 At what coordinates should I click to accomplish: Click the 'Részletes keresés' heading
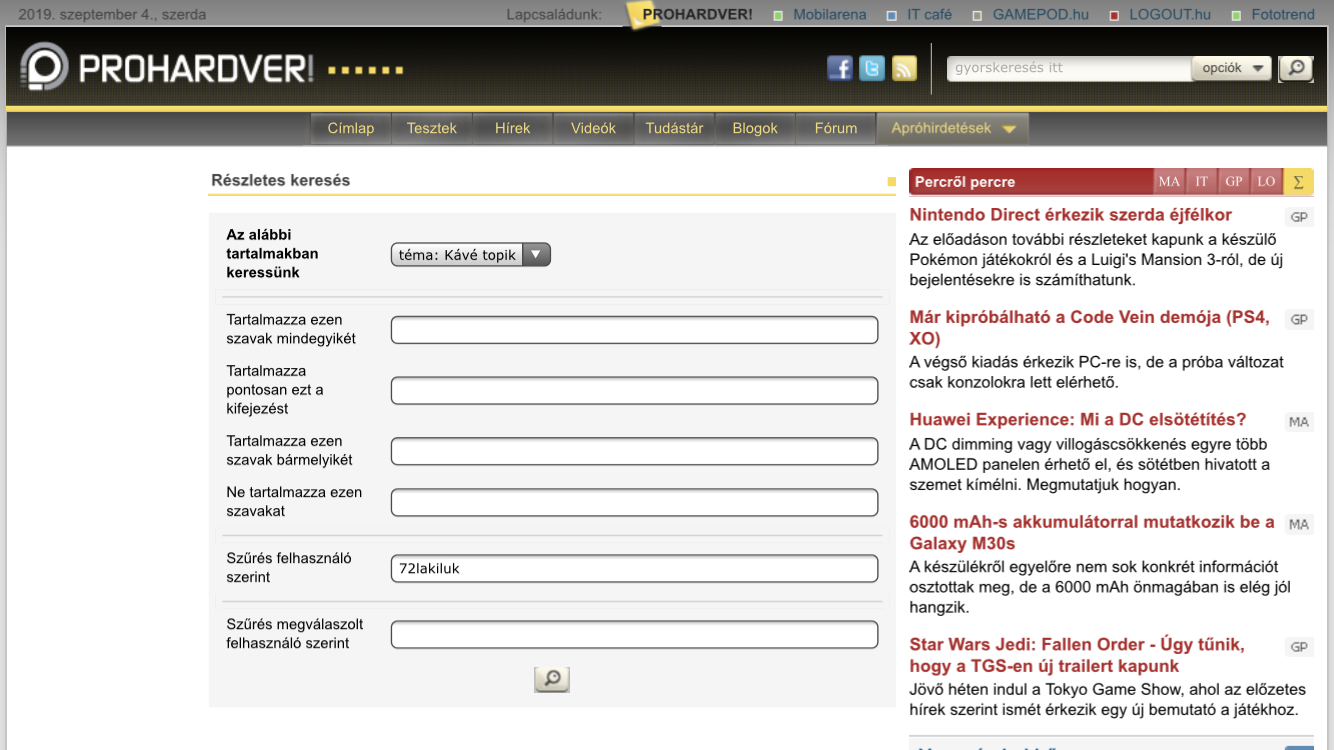click(x=281, y=180)
